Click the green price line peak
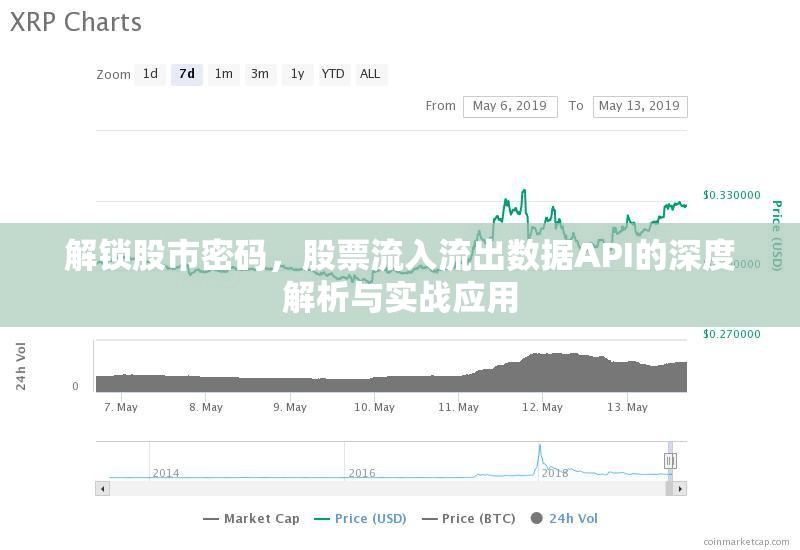 524,192
